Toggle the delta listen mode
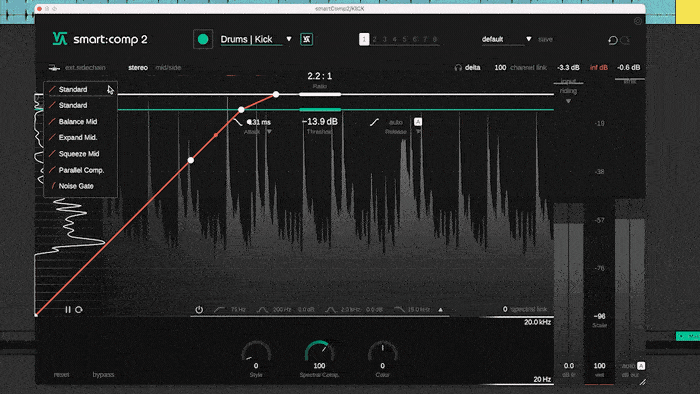This screenshot has height=394, width=700. click(472, 67)
